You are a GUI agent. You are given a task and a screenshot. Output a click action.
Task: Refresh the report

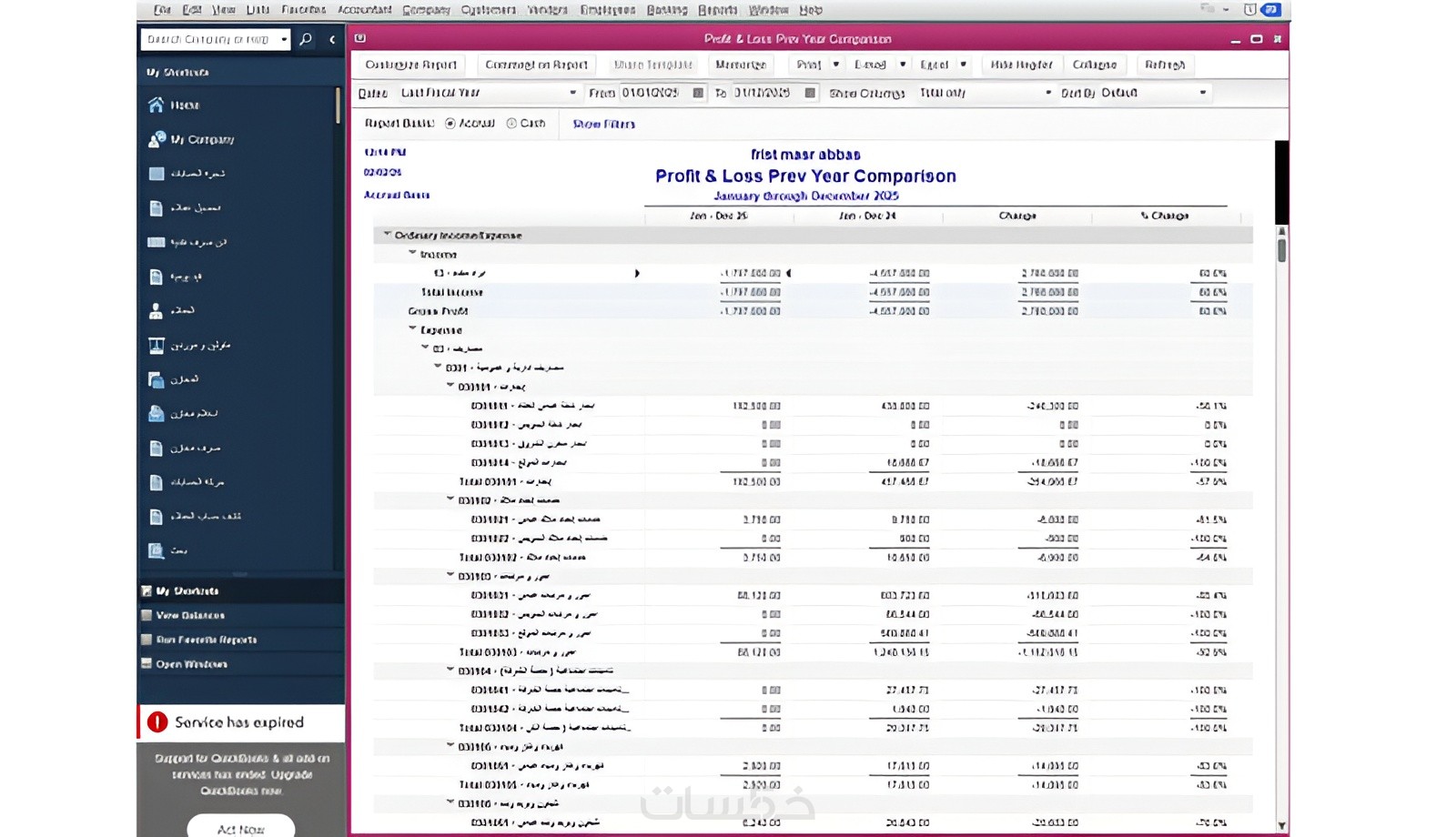[1164, 65]
